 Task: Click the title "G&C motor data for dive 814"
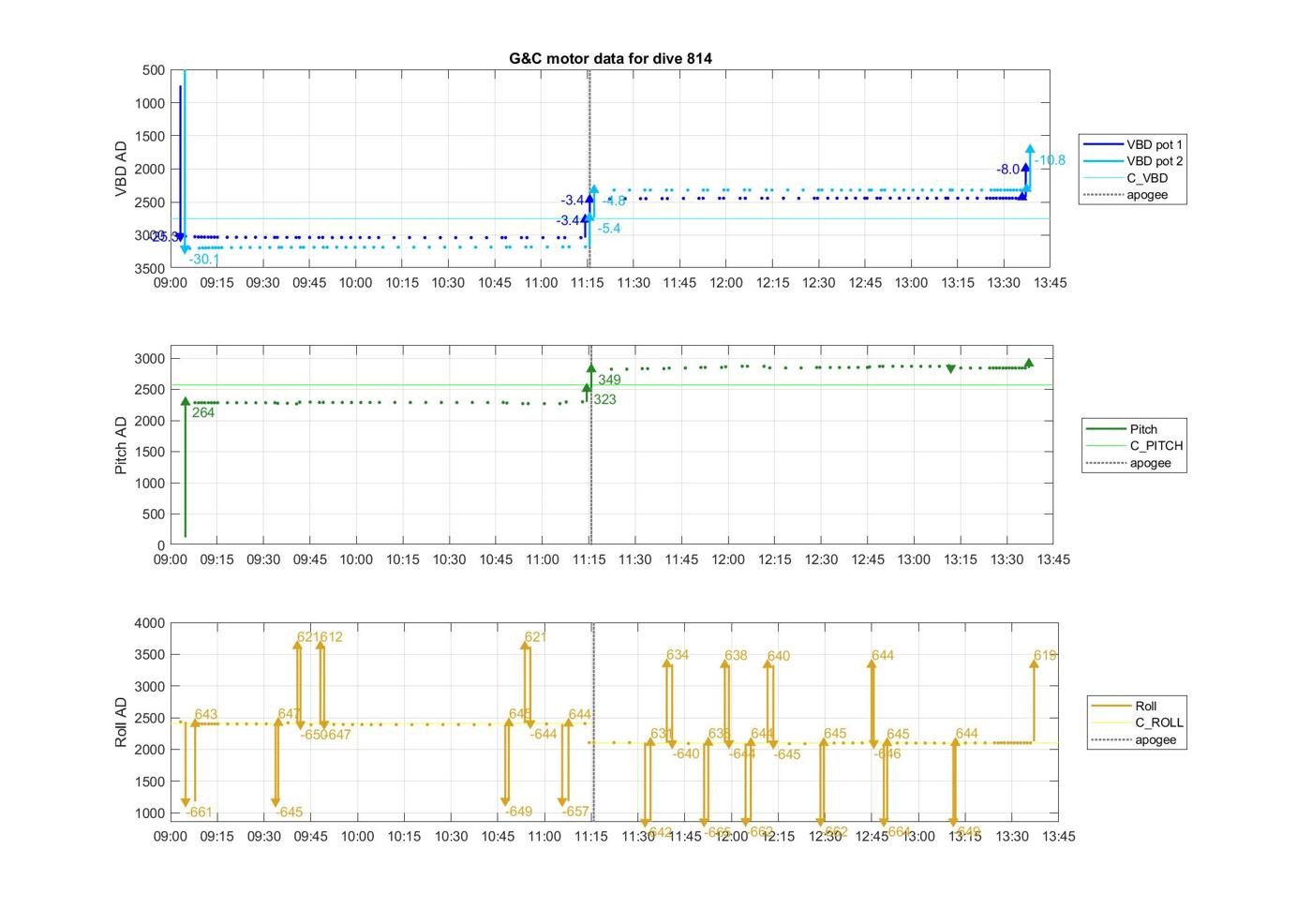tap(610, 58)
